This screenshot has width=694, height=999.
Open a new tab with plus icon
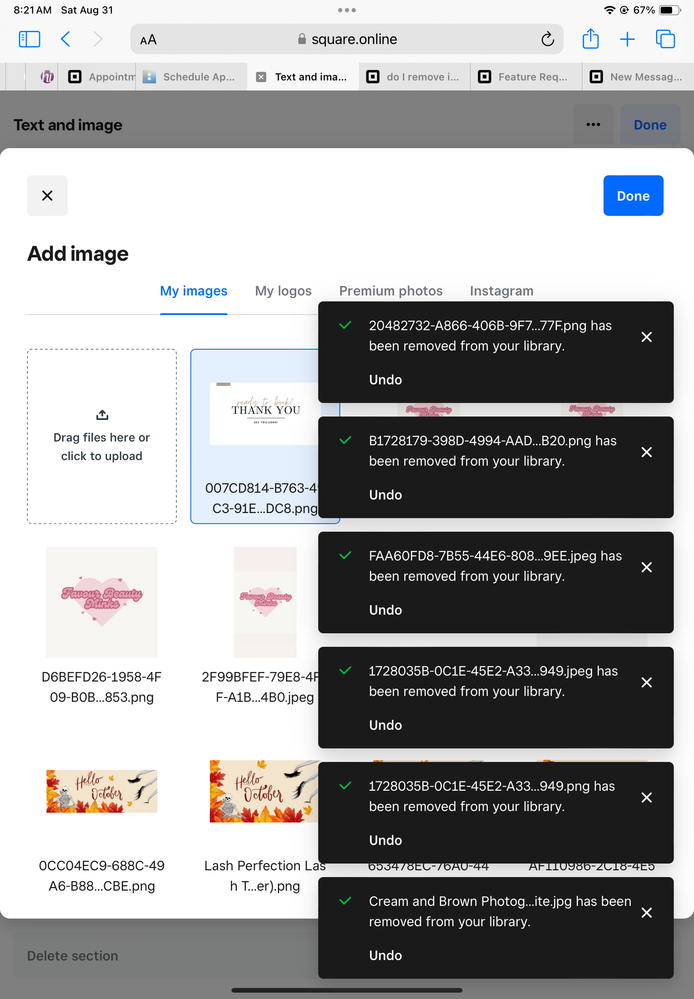(628, 40)
